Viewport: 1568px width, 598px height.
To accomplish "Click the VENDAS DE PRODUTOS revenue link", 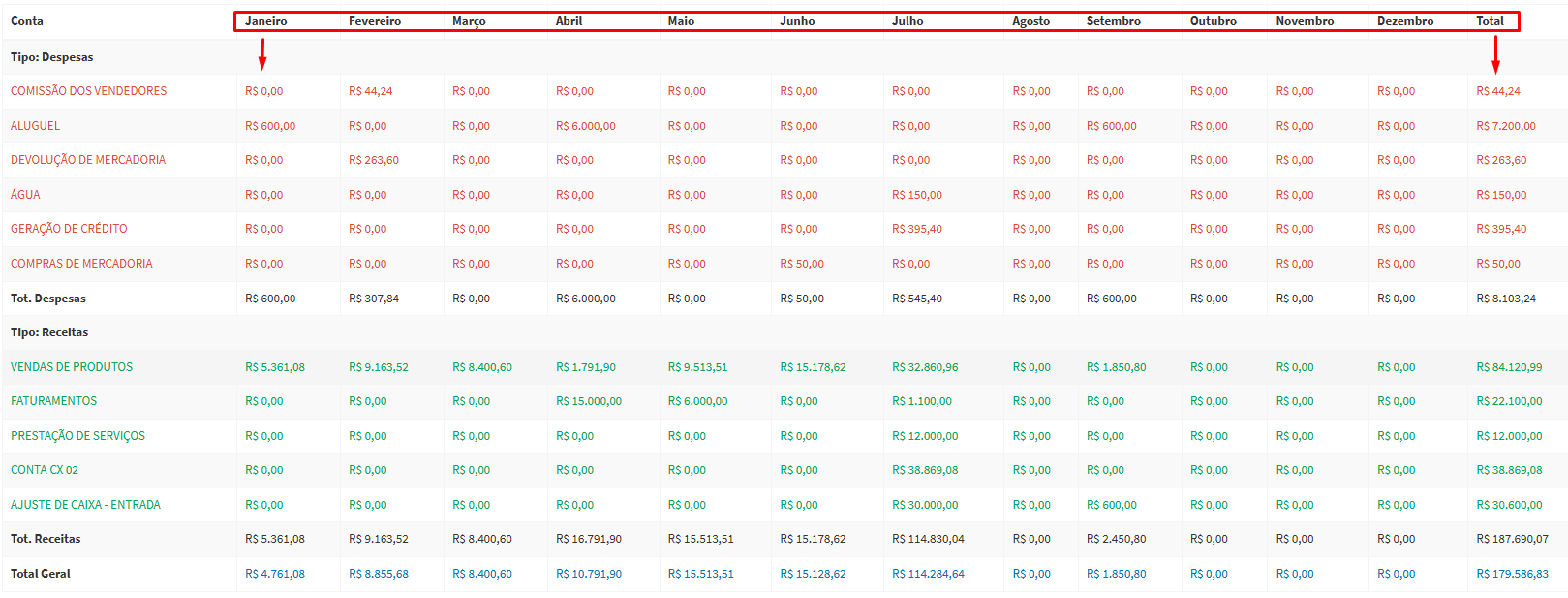I will coord(72,367).
